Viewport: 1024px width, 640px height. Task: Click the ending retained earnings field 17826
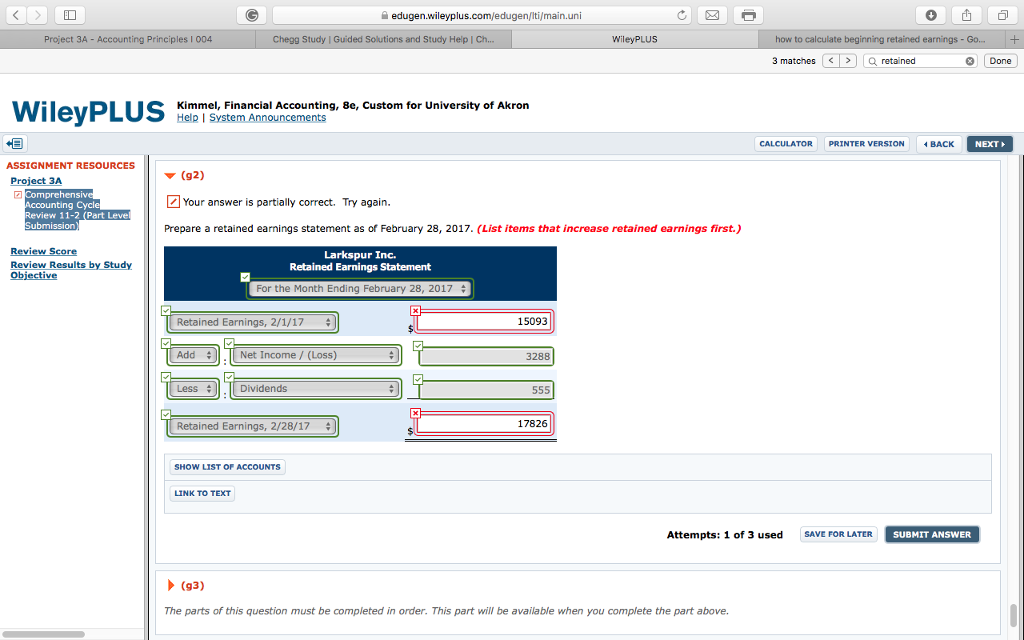485,424
